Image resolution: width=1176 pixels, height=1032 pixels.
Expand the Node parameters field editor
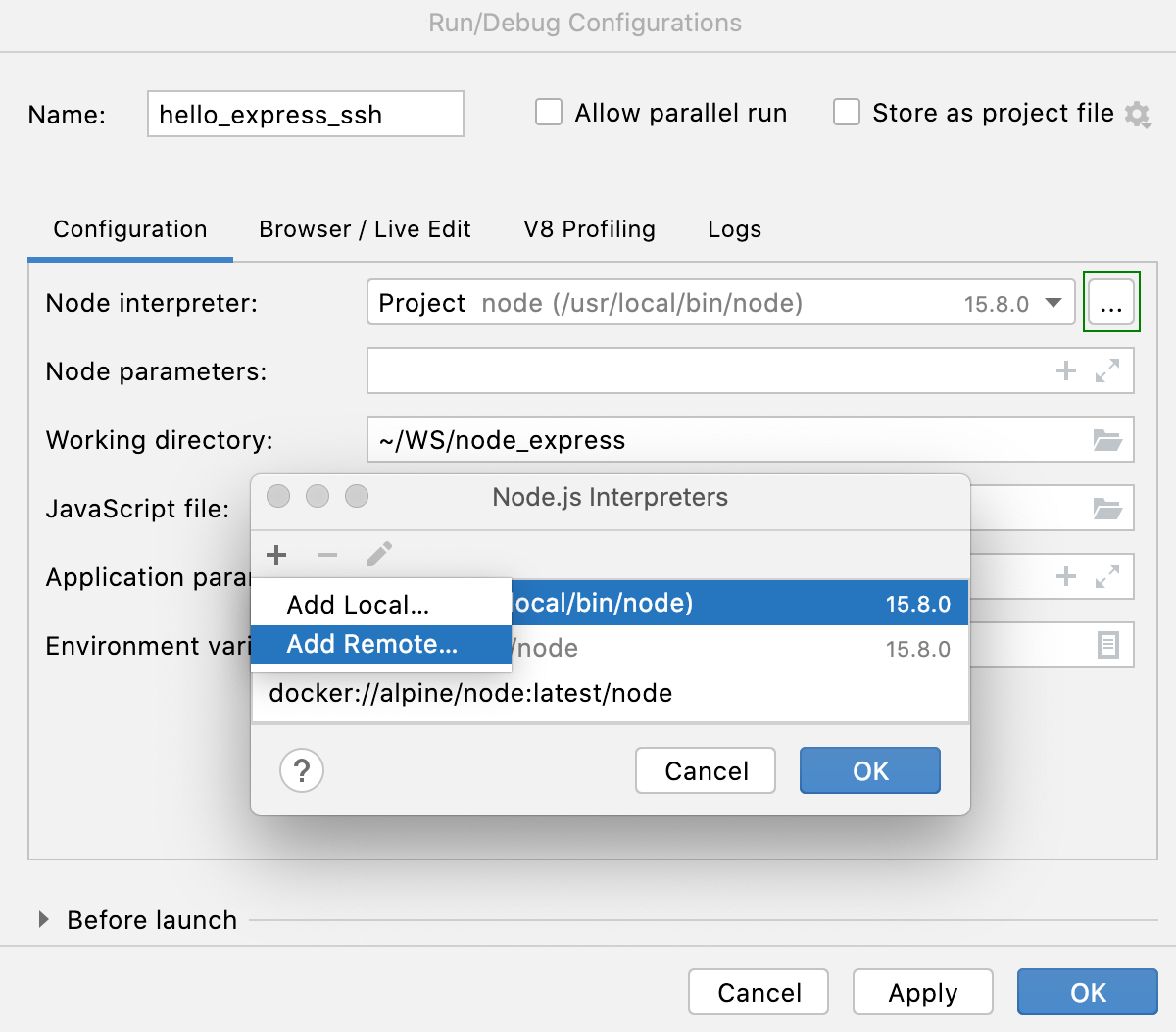(x=1107, y=370)
